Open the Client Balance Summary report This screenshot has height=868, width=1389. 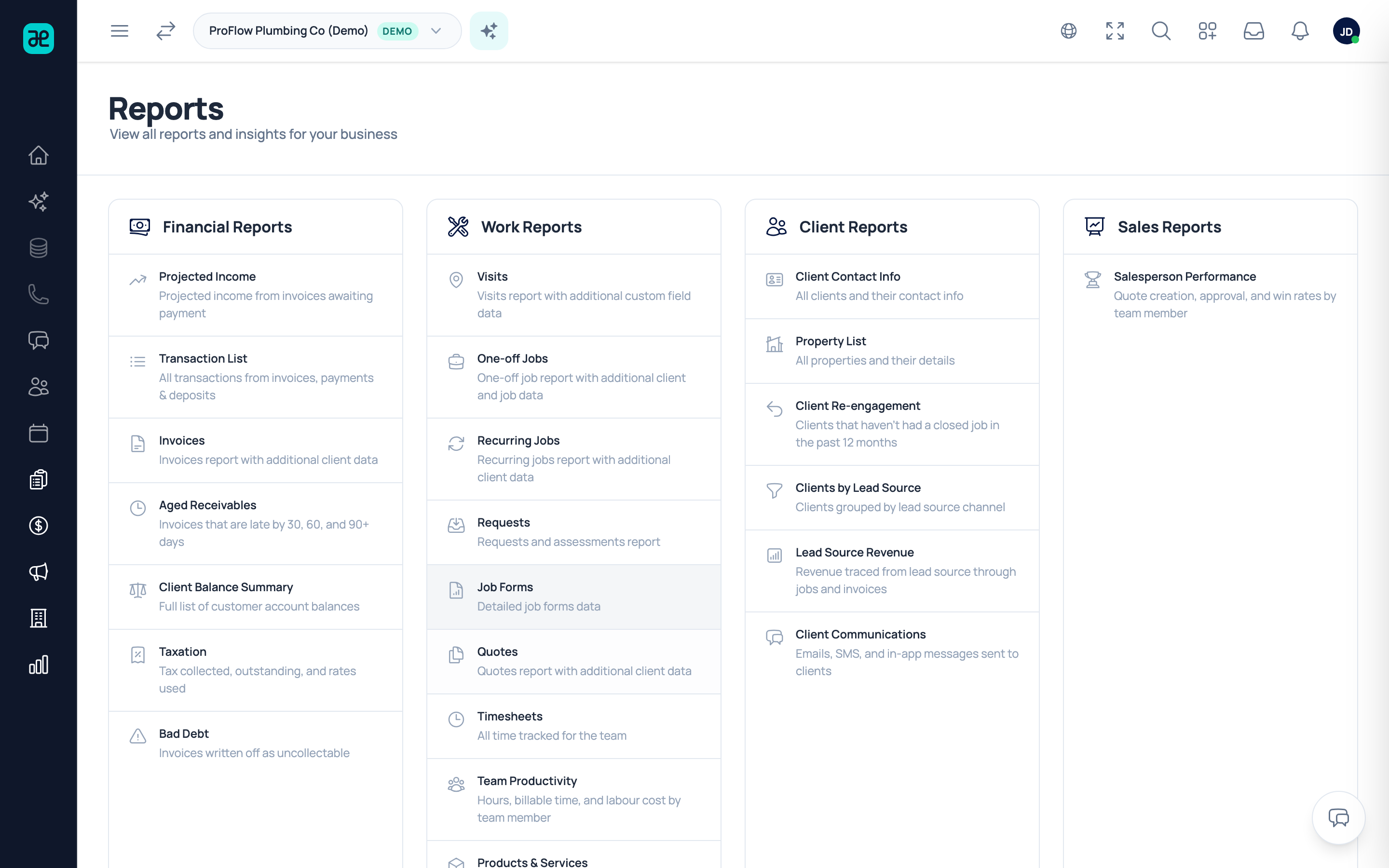[256, 597]
